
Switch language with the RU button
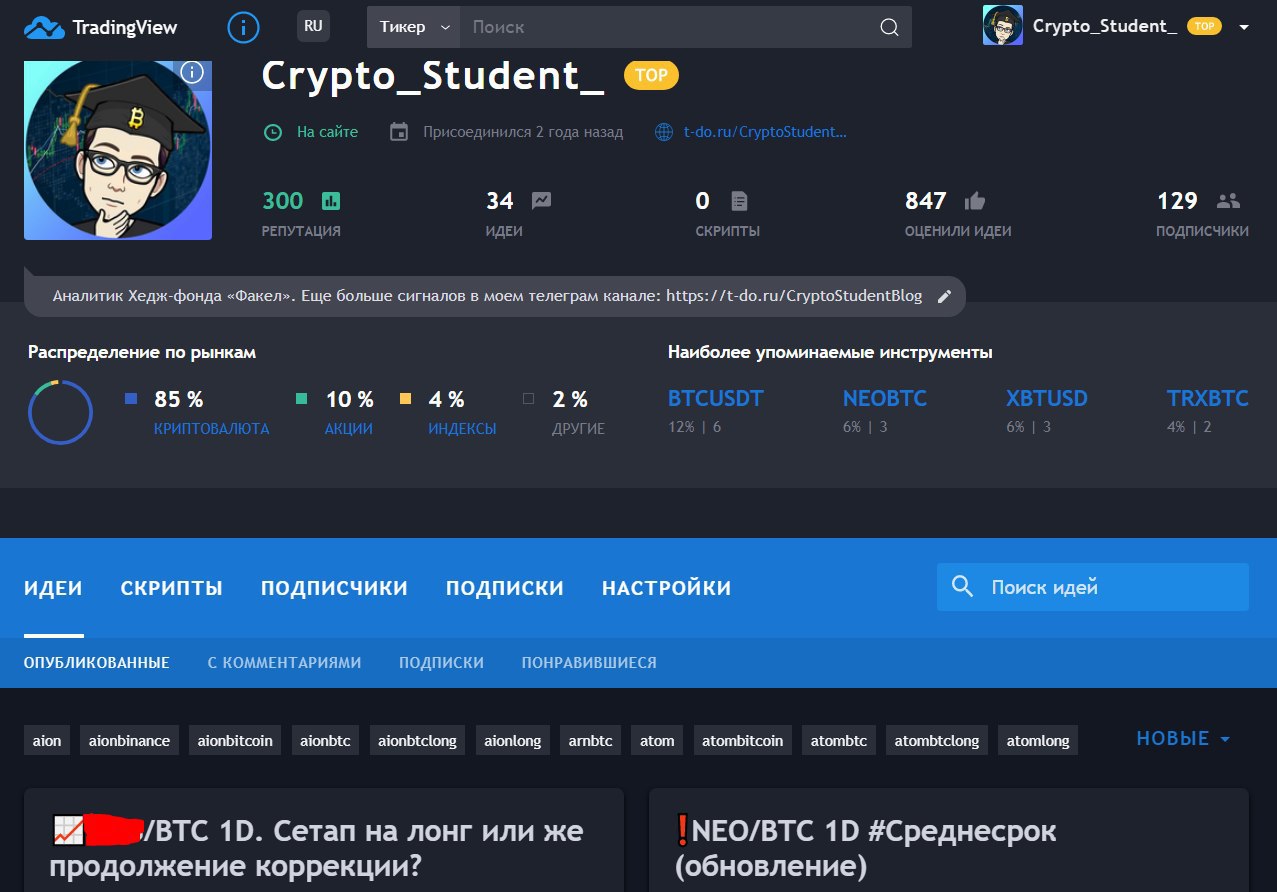(313, 26)
